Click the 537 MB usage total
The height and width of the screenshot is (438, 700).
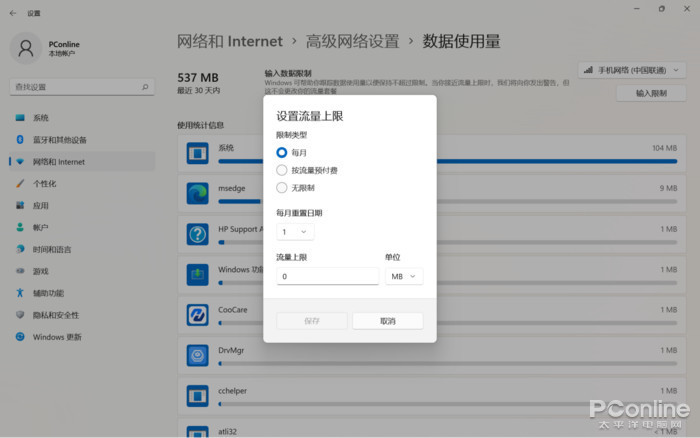198,78
